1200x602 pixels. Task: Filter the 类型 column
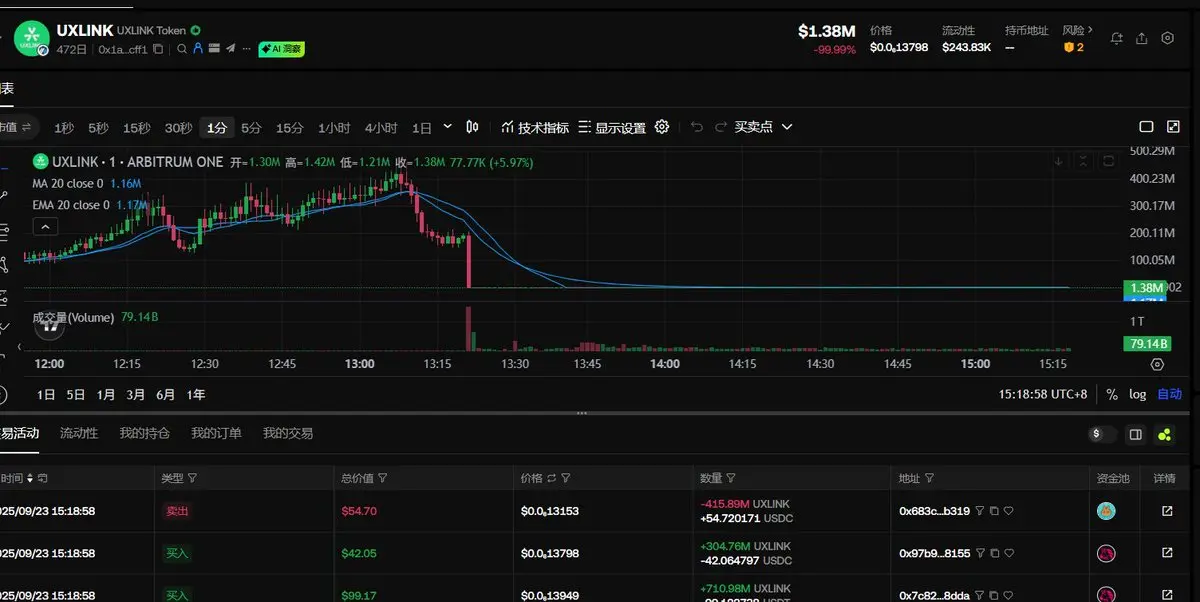click(192, 479)
